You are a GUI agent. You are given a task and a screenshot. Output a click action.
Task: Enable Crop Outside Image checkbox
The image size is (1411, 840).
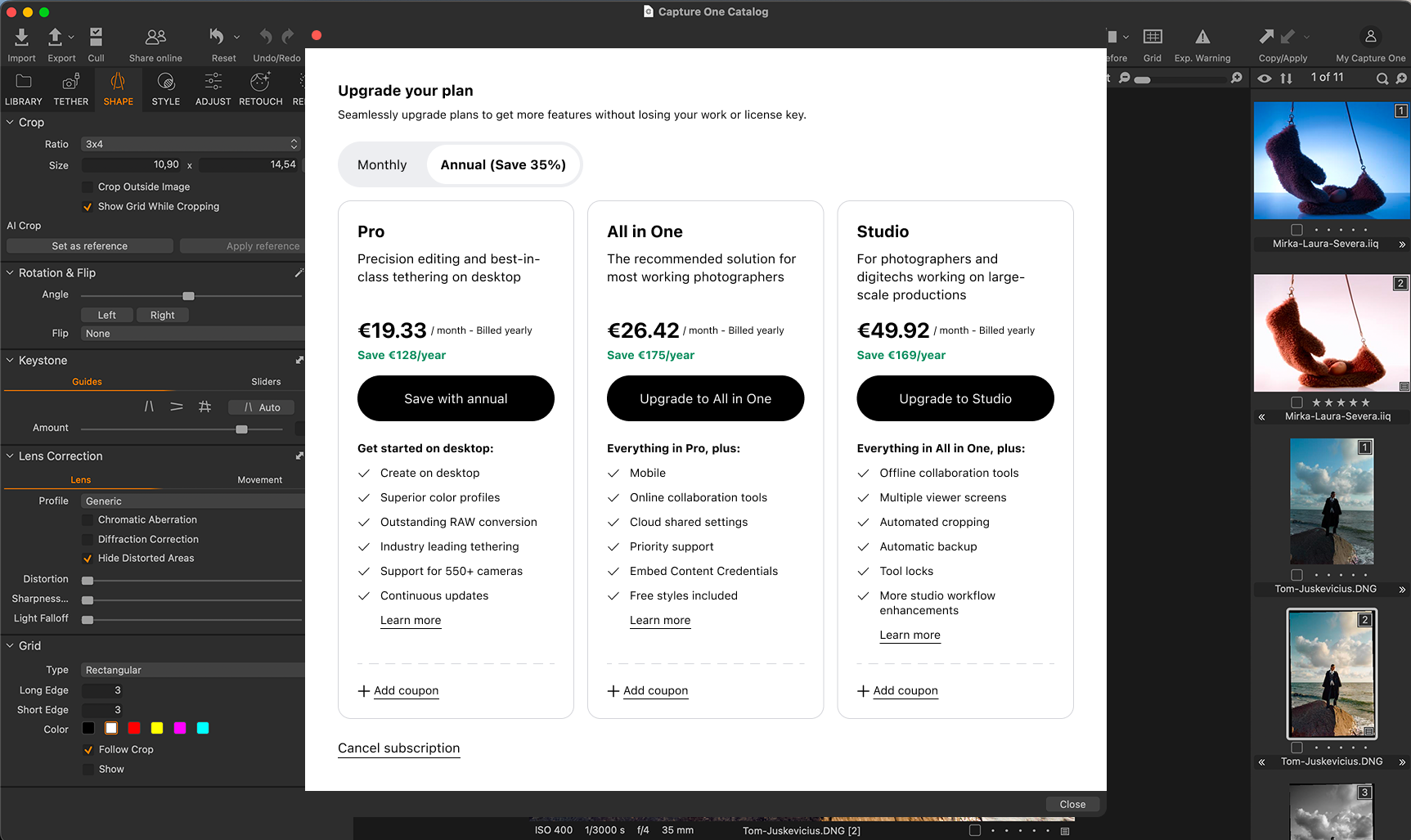coord(88,187)
